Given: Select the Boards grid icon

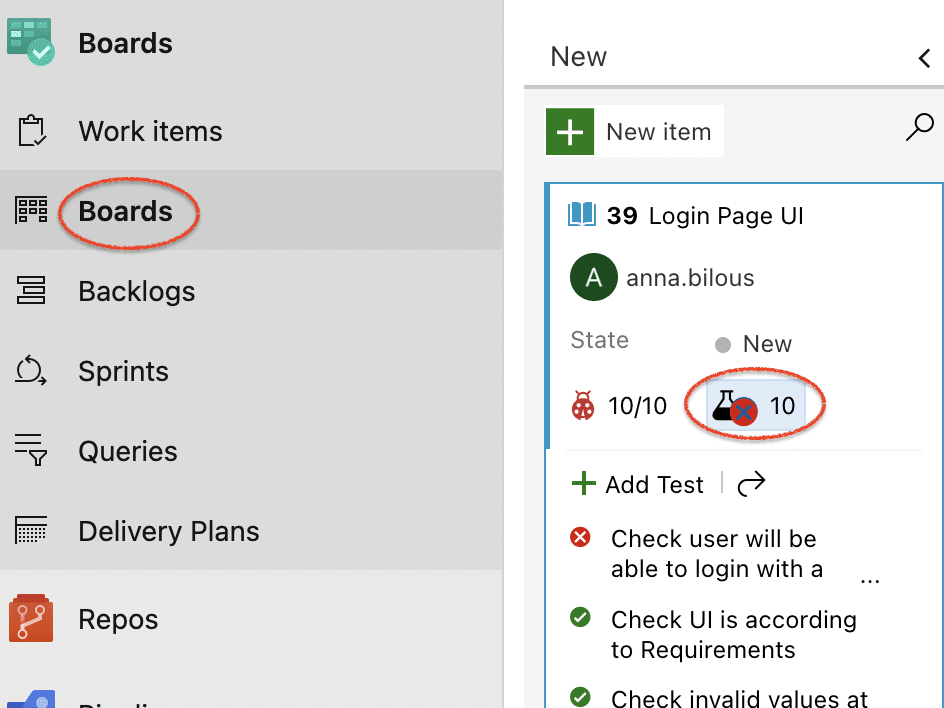Looking at the screenshot, I should 31,210.
